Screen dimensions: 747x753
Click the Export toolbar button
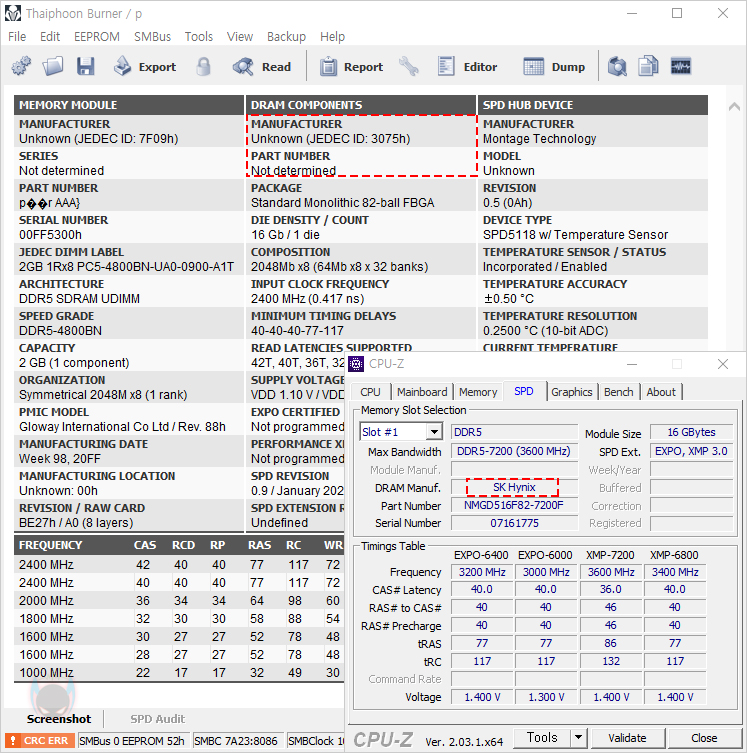point(145,67)
